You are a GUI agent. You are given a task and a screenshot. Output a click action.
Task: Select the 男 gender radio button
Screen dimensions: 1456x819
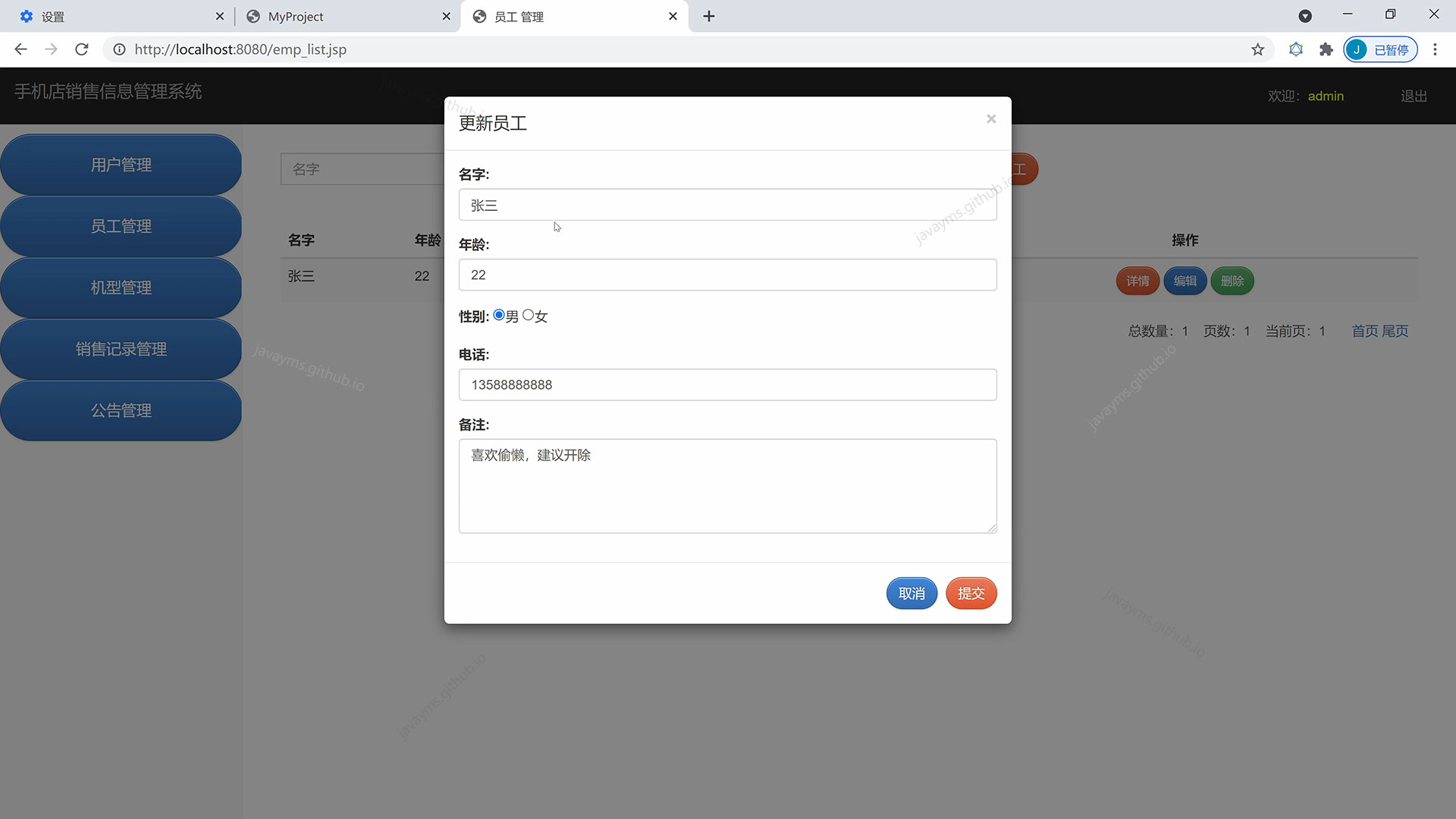[x=499, y=314]
